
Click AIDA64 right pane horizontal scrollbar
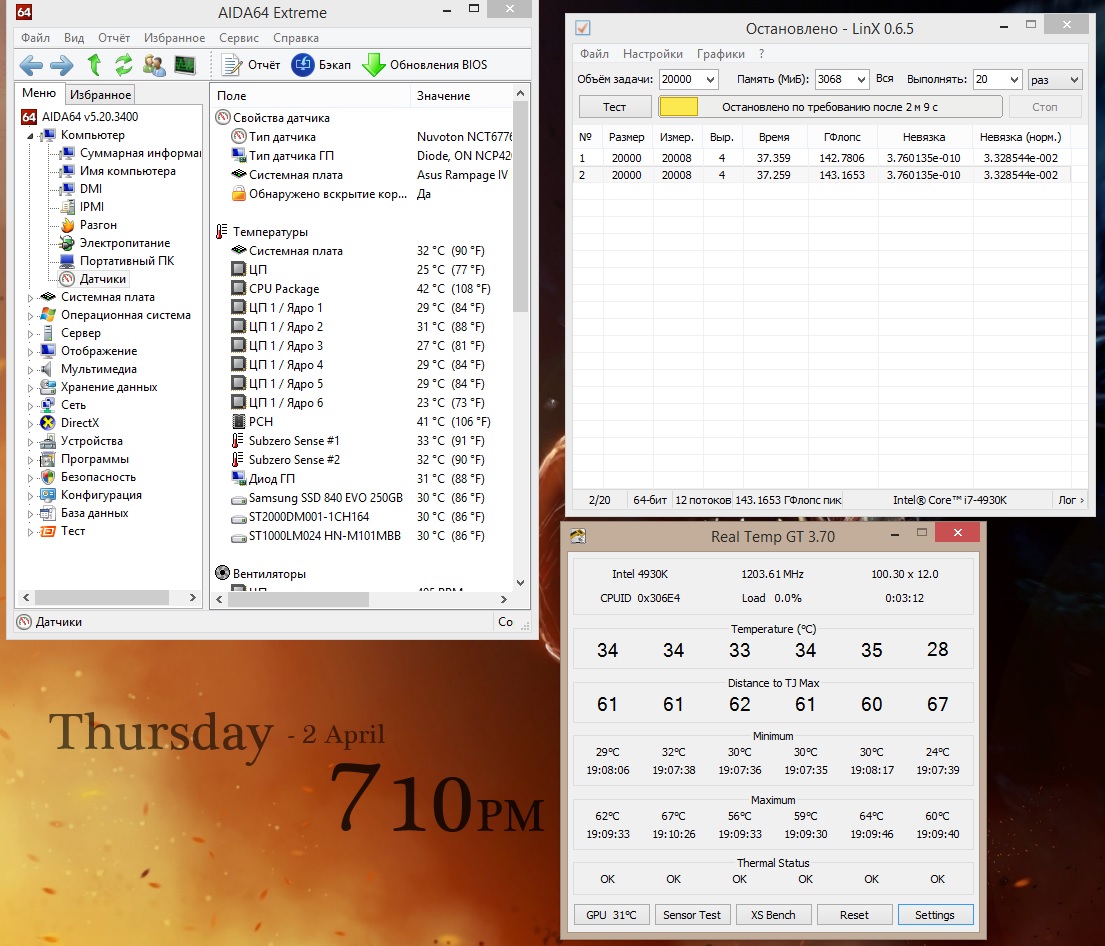click(x=297, y=599)
